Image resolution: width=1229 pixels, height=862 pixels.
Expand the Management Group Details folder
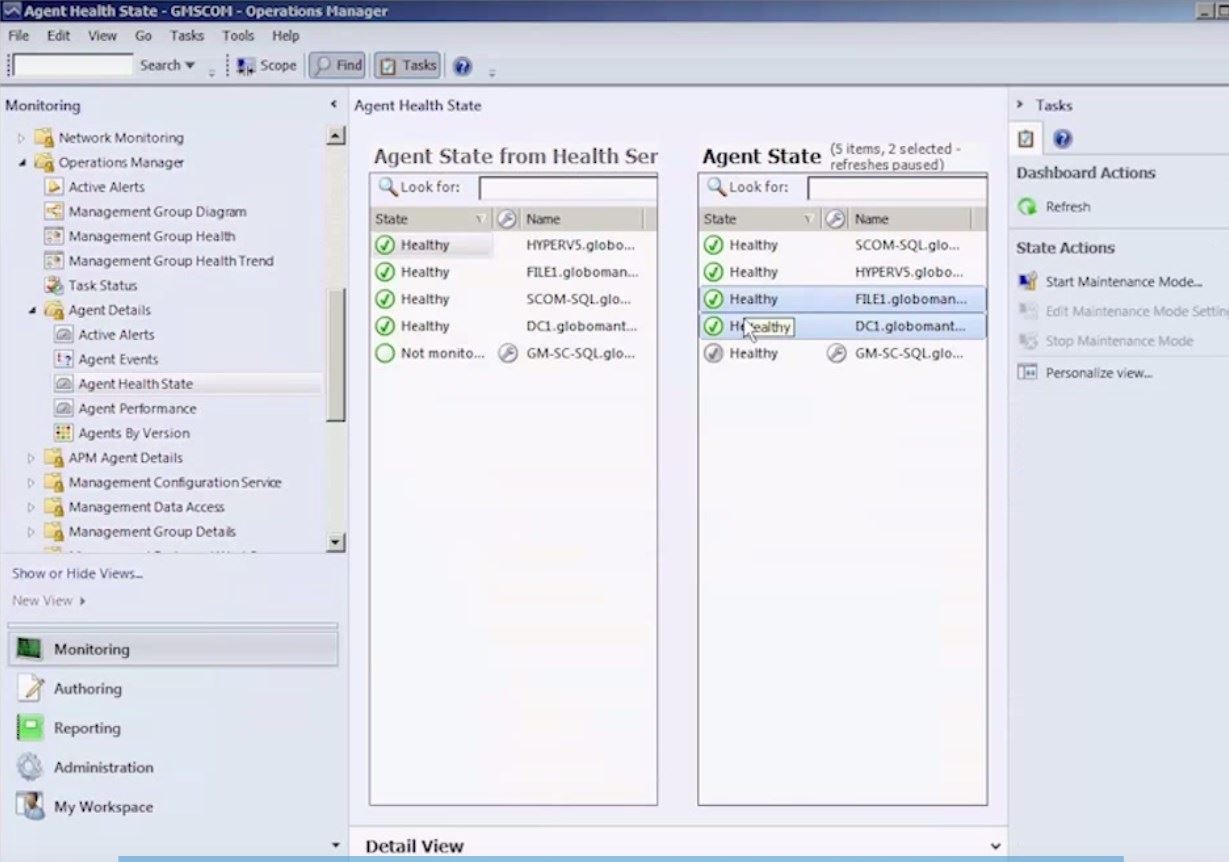(32, 532)
